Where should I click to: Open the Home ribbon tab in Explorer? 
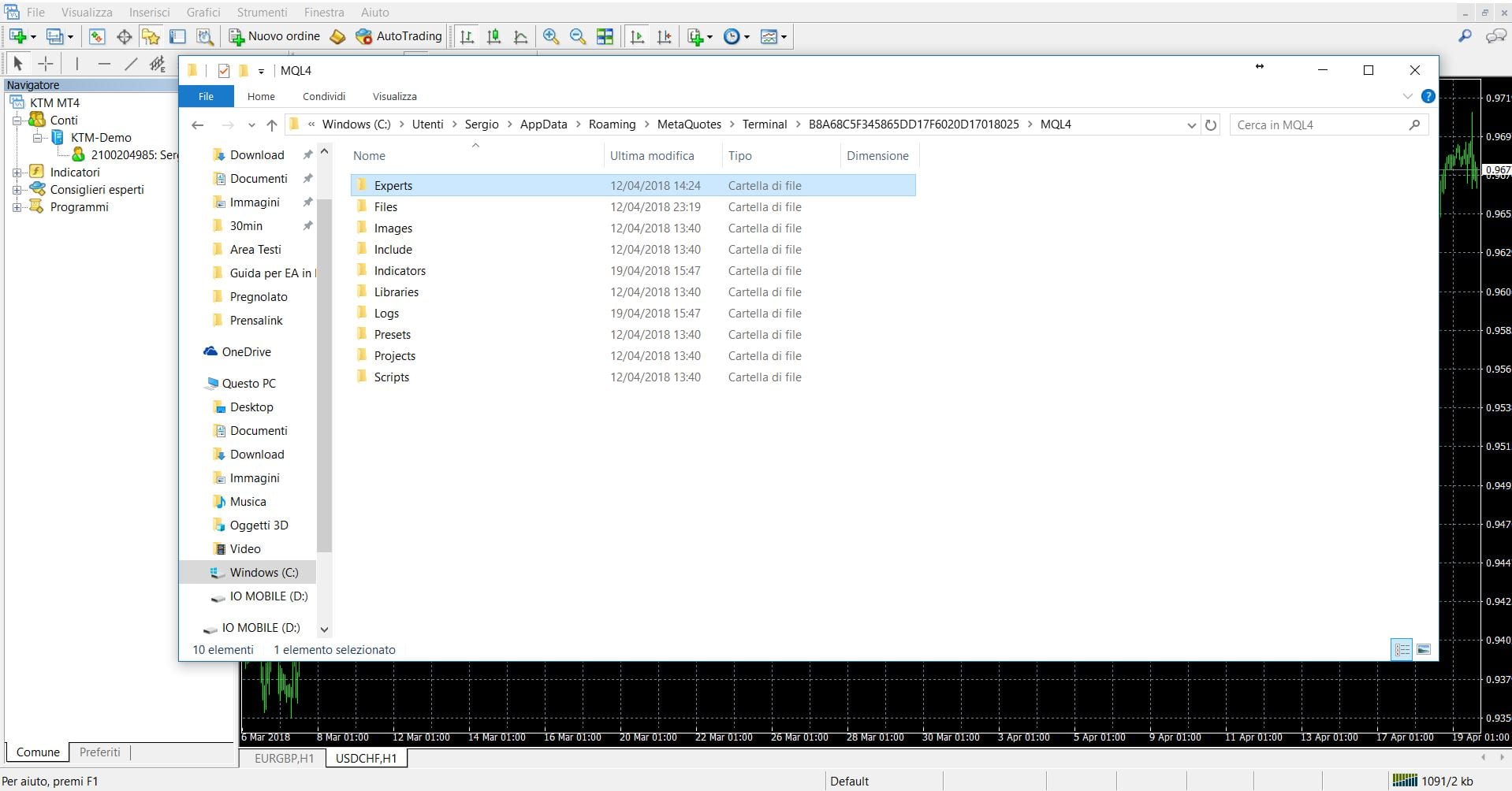pyautogui.click(x=261, y=96)
